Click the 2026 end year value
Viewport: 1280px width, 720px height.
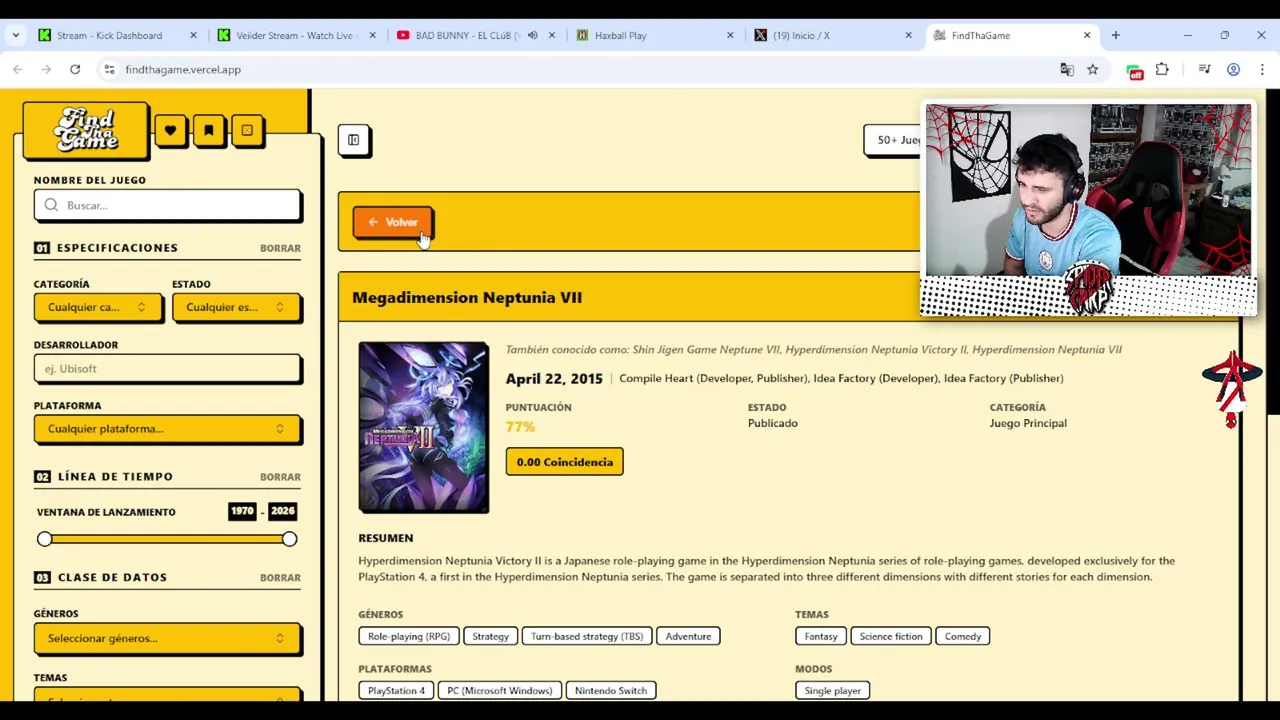(283, 511)
